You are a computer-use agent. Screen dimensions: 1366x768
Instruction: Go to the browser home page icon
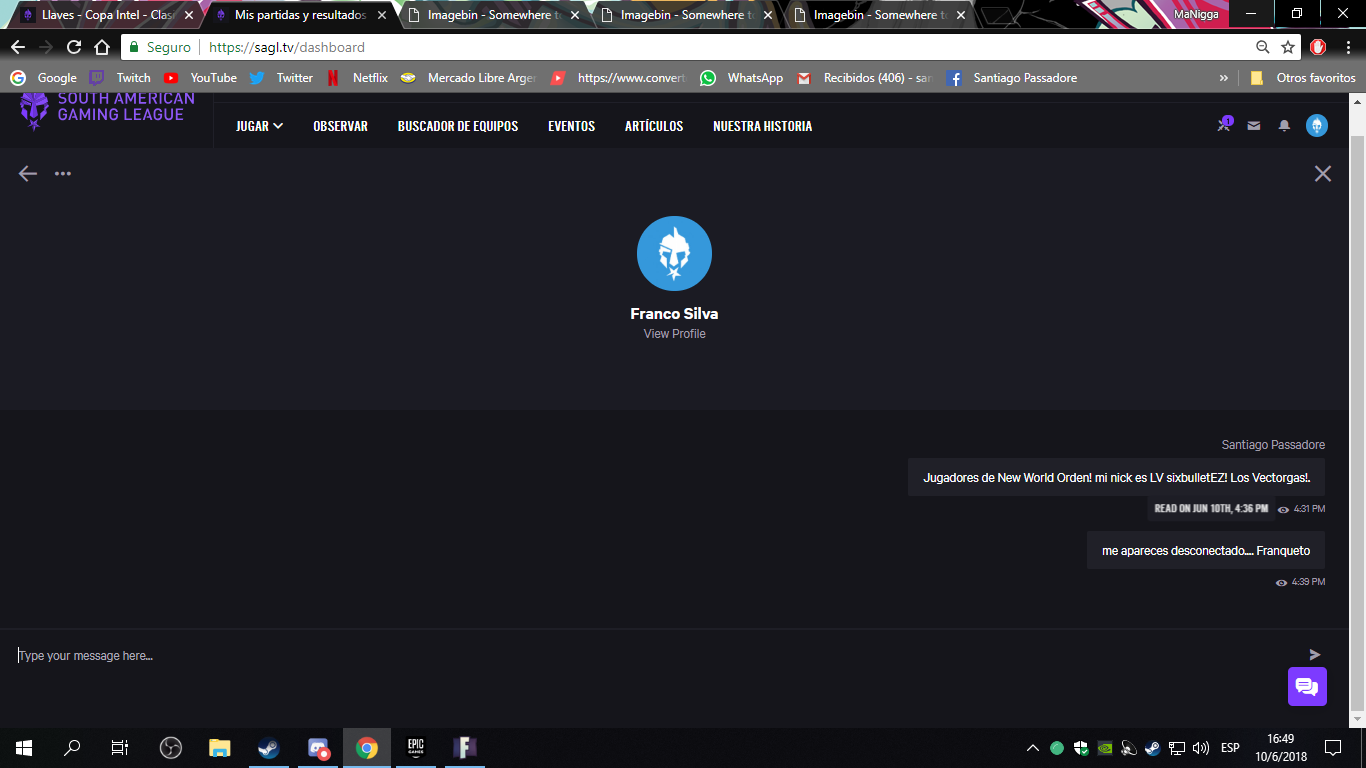pyautogui.click(x=102, y=47)
